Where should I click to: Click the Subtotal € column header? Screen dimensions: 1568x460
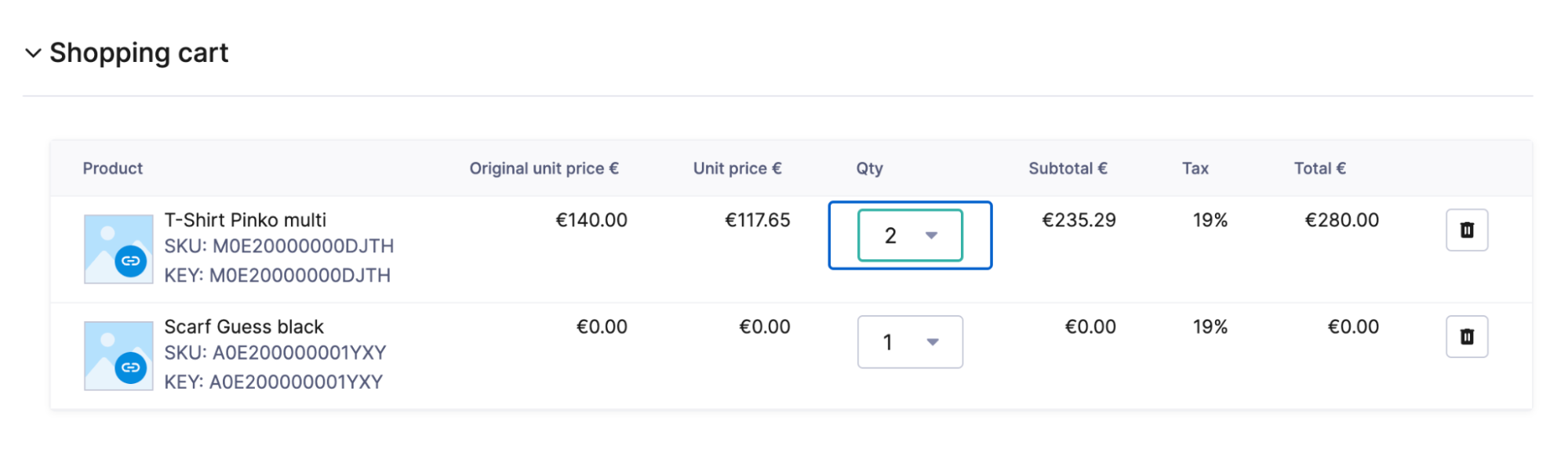point(1068,168)
